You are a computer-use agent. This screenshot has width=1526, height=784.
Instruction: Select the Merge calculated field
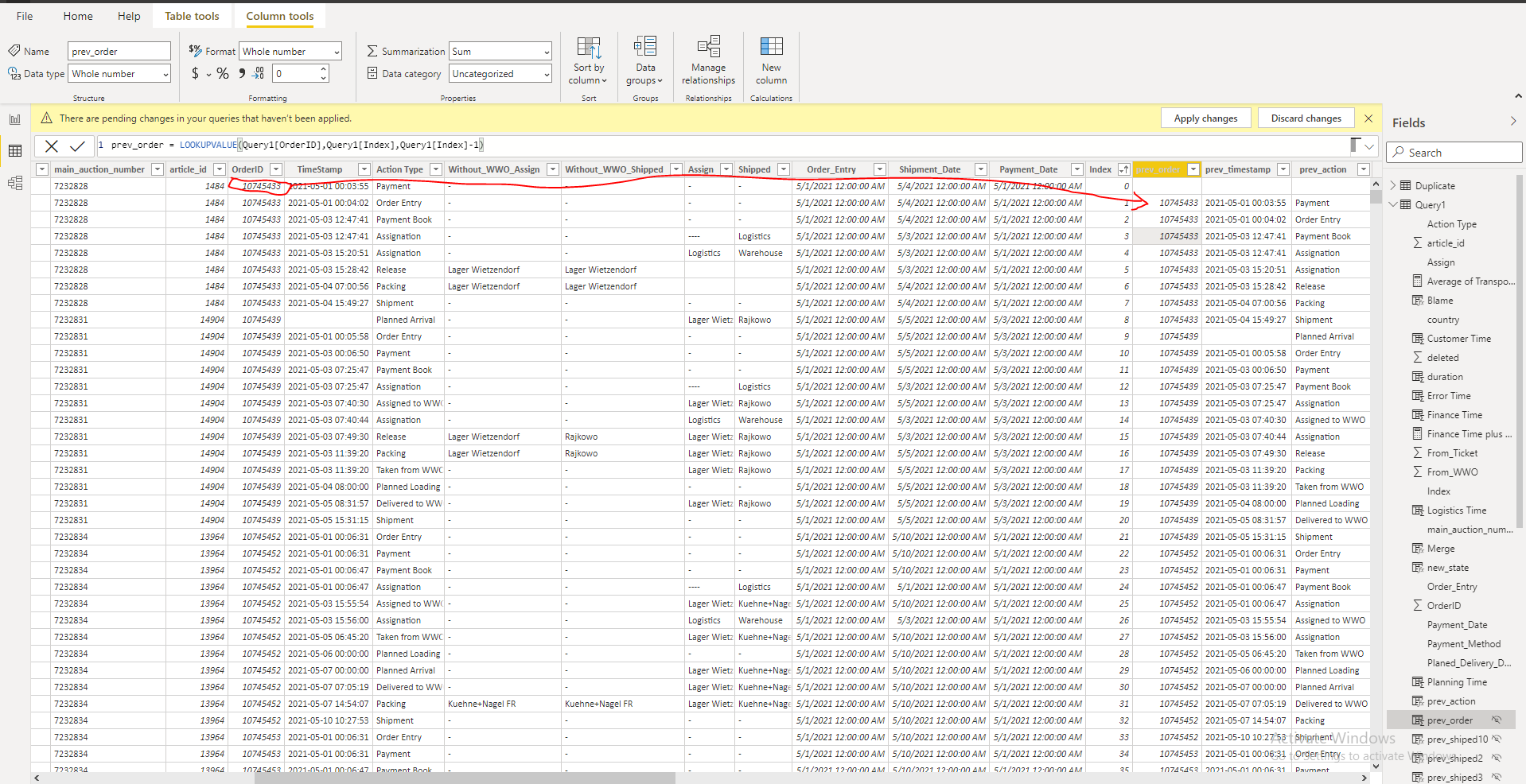pyautogui.click(x=1441, y=549)
